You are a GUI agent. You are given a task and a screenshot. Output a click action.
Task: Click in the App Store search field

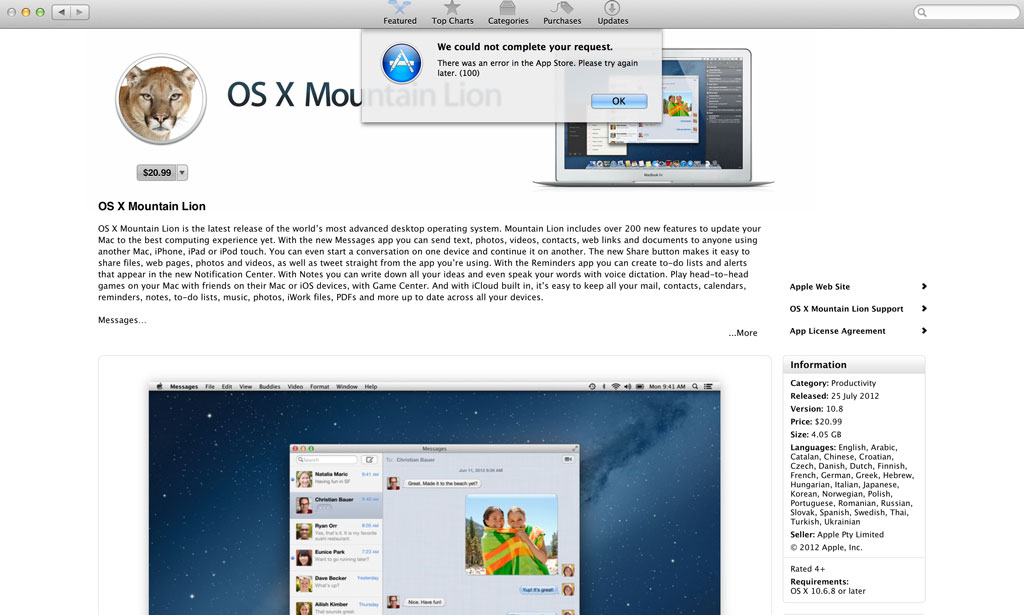(x=967, y=12)
